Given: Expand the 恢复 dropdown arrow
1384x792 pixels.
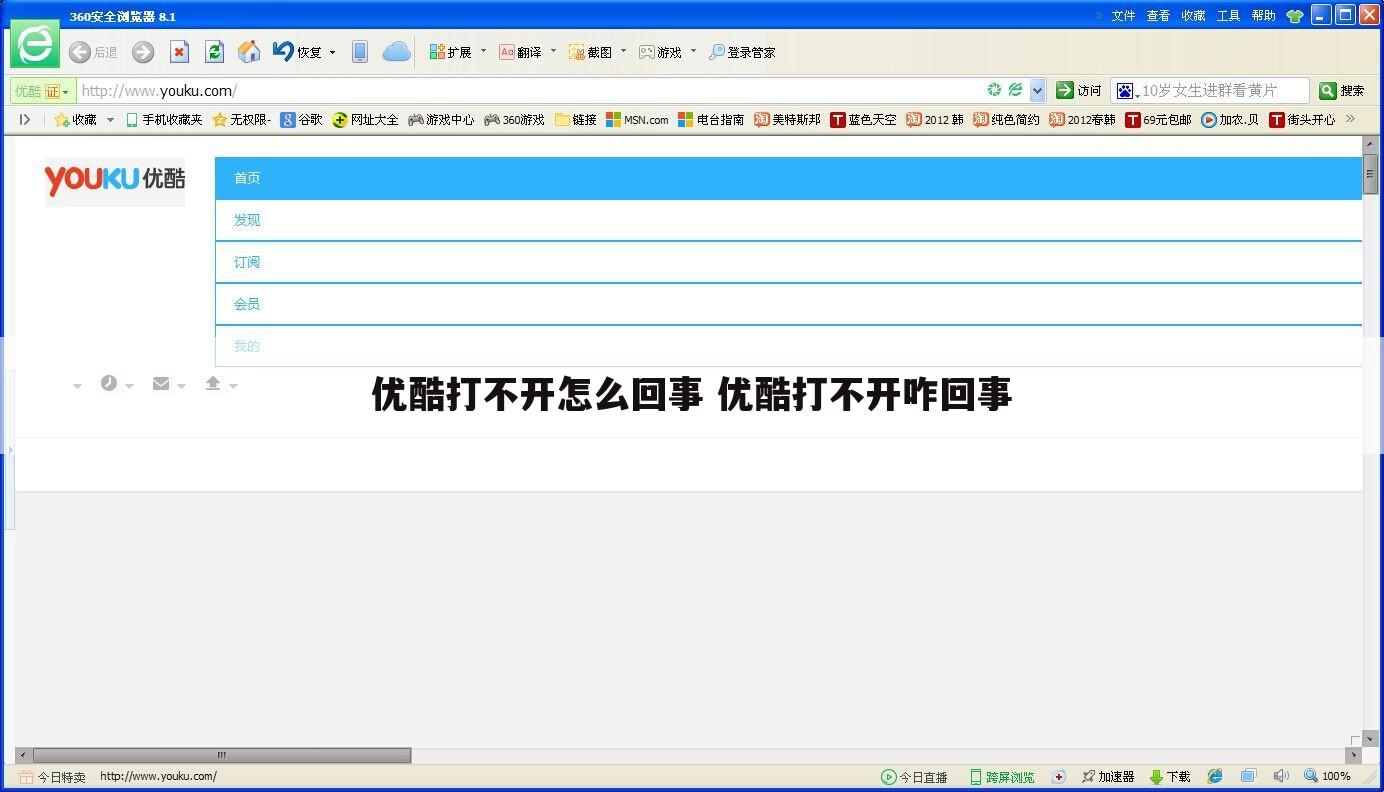Looking at the screenshot, I should click(x=332, y=52).
